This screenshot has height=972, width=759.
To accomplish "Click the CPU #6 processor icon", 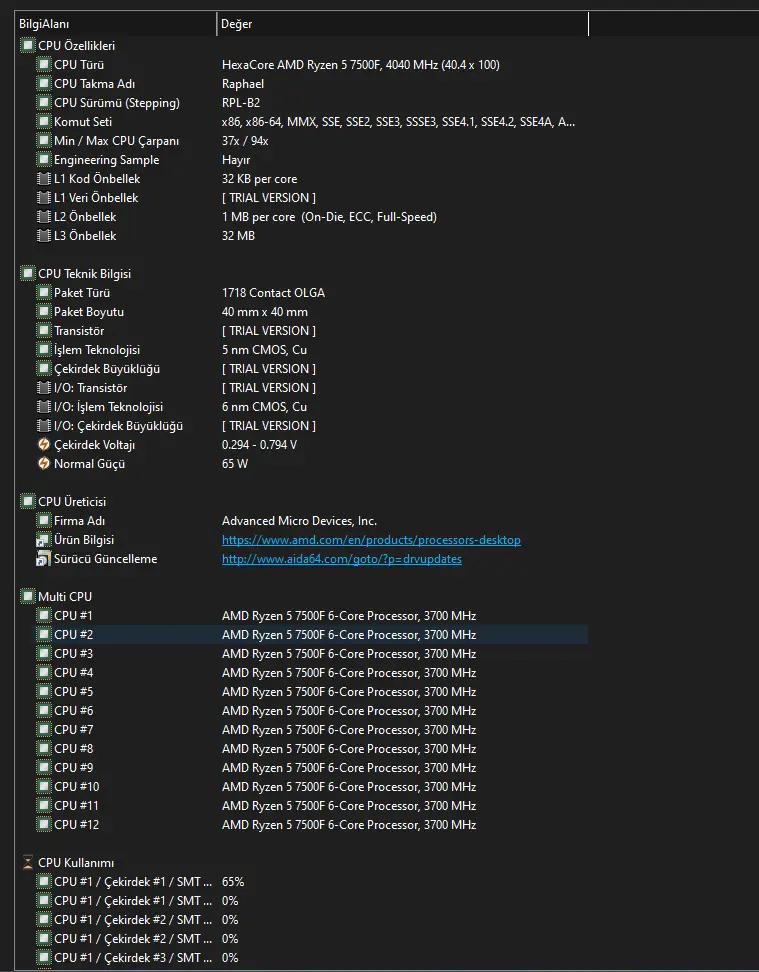I will (43, 710).
